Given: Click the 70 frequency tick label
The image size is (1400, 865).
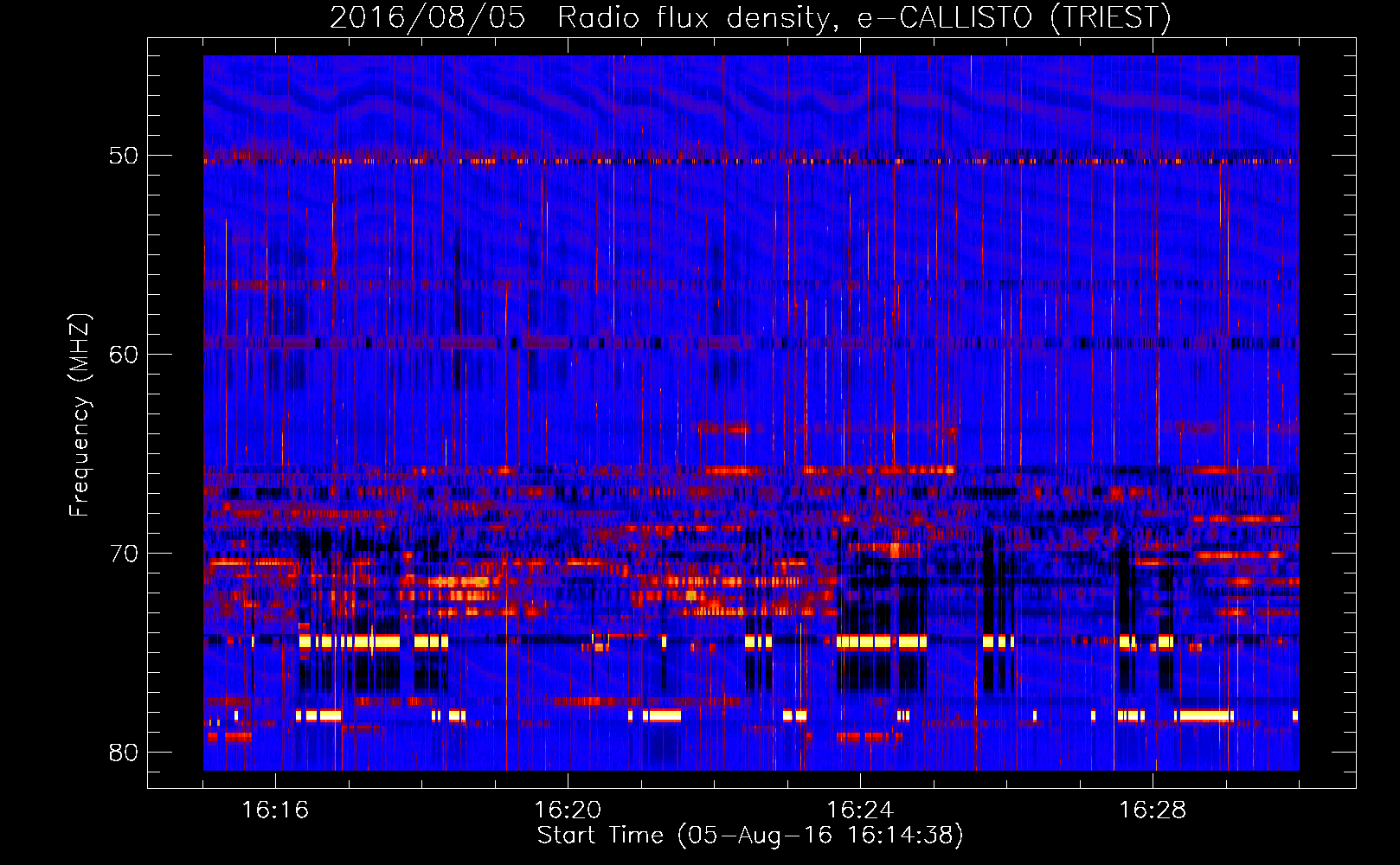Looking at the screenshot, I should click(124, 554).
